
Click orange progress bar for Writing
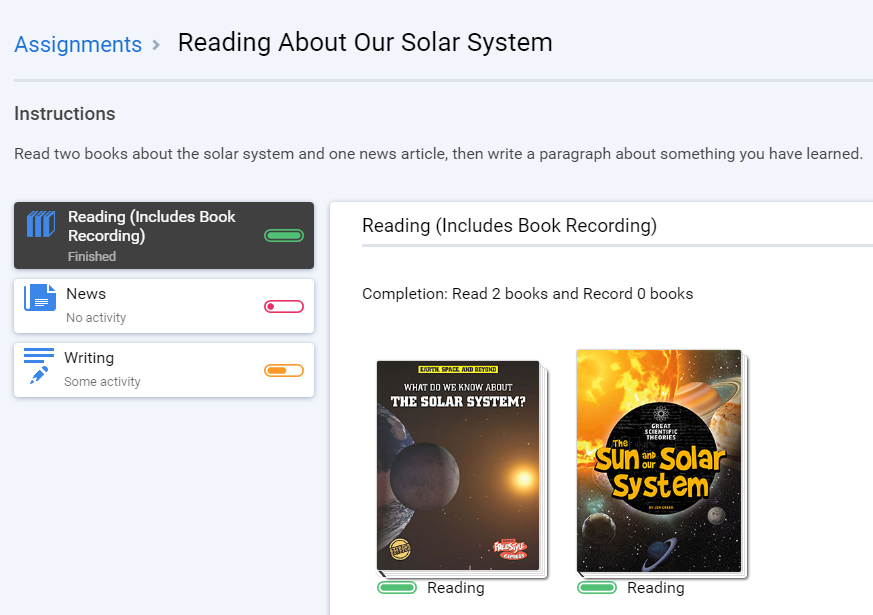[284, 370]
